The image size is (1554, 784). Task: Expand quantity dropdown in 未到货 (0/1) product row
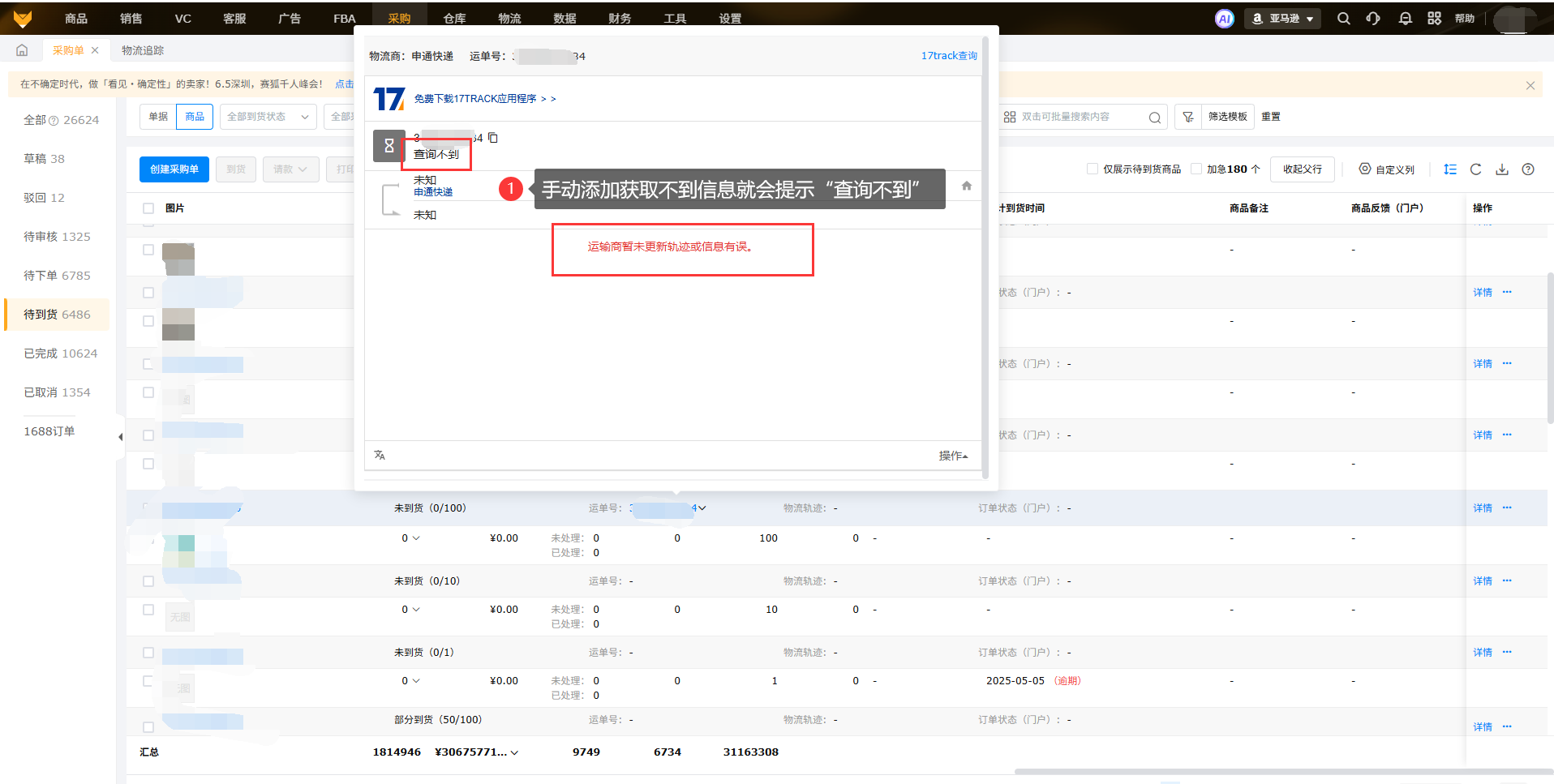tap(416, 681)
